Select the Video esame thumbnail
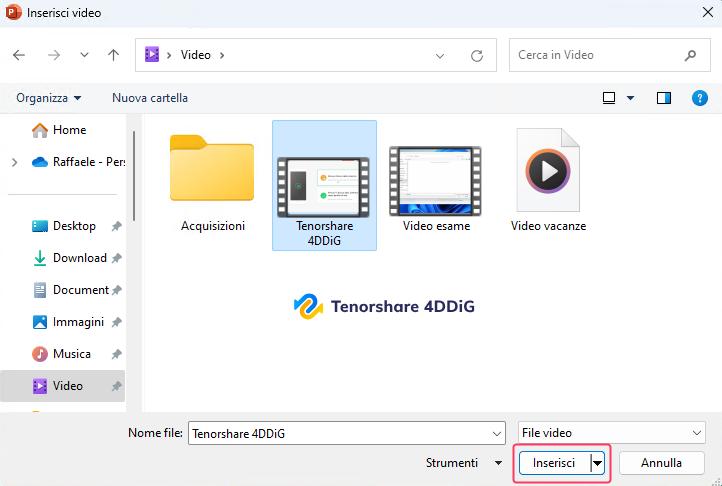 coord(436,181)
